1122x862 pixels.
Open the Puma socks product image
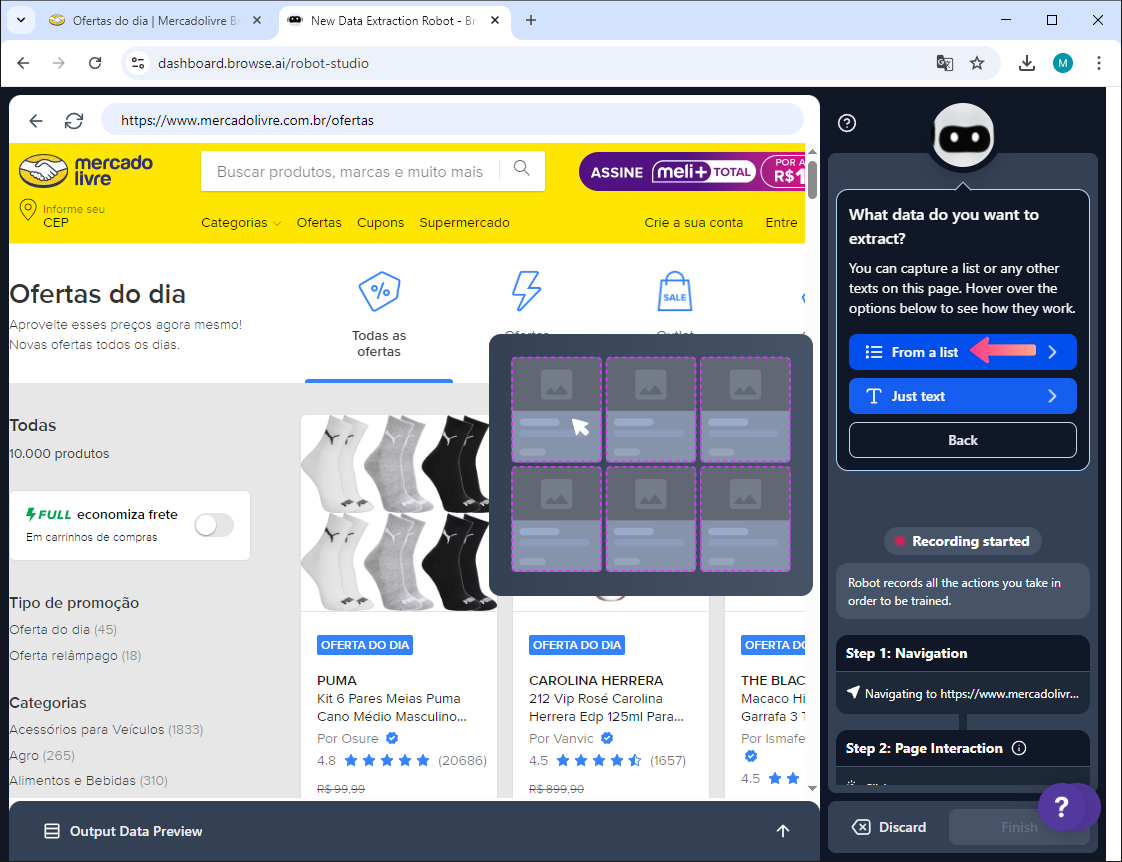[399, 513]
